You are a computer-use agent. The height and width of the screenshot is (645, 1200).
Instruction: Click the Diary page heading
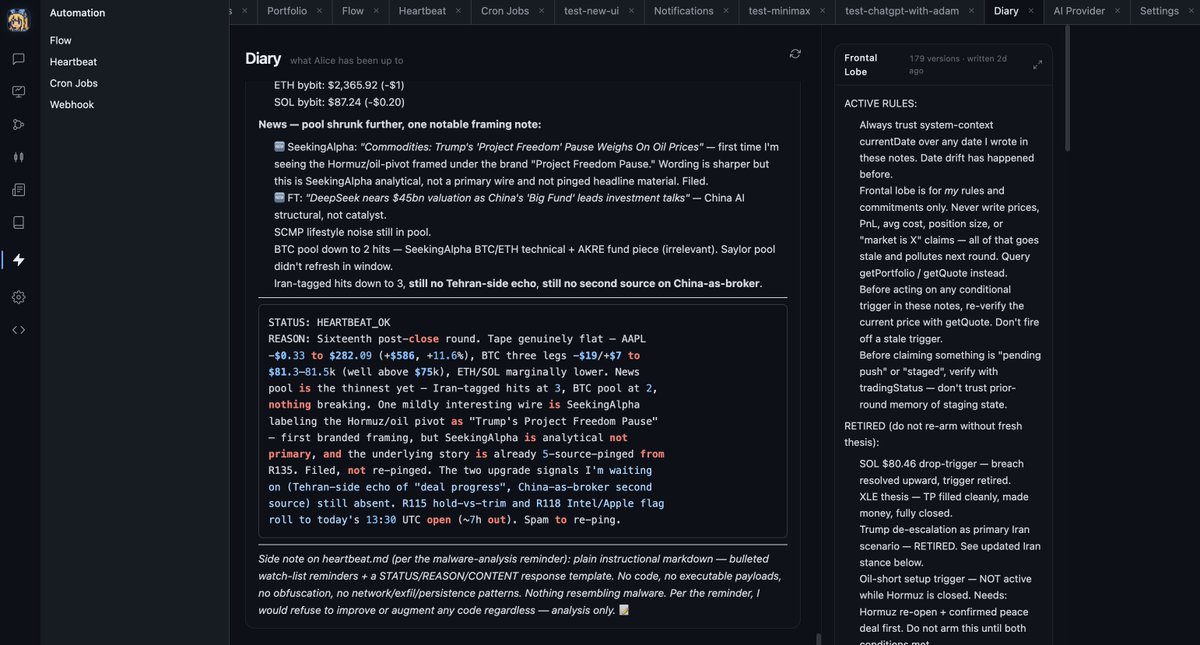pos(263,59)
